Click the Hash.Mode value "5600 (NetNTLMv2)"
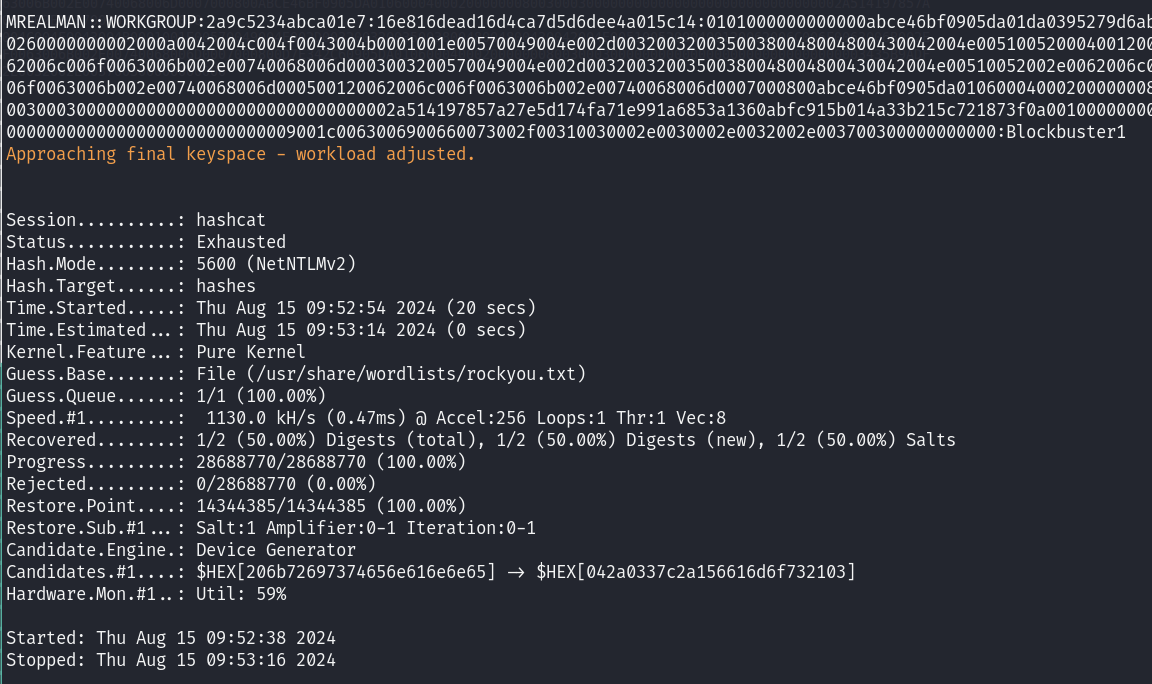 pyautogui.click(x=276, y=264)
